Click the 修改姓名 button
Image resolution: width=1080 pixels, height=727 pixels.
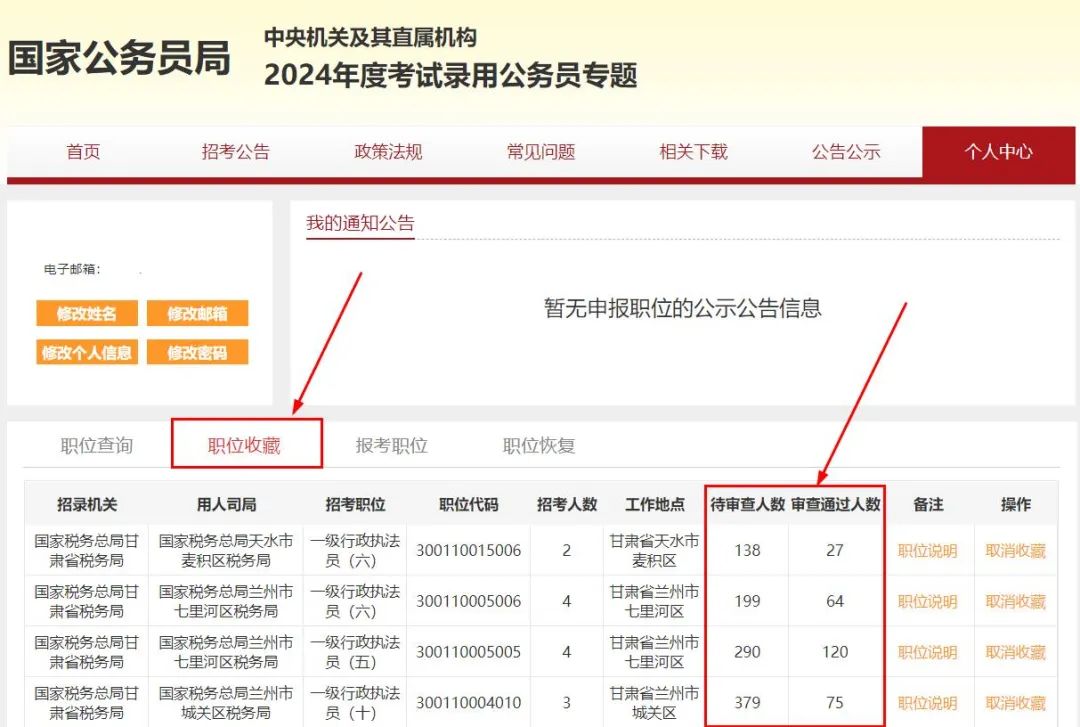[87, 314]
